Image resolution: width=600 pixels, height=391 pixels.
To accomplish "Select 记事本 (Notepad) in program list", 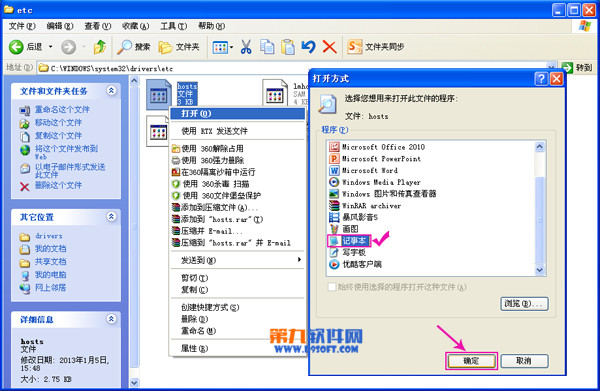I will pos(349,241).
